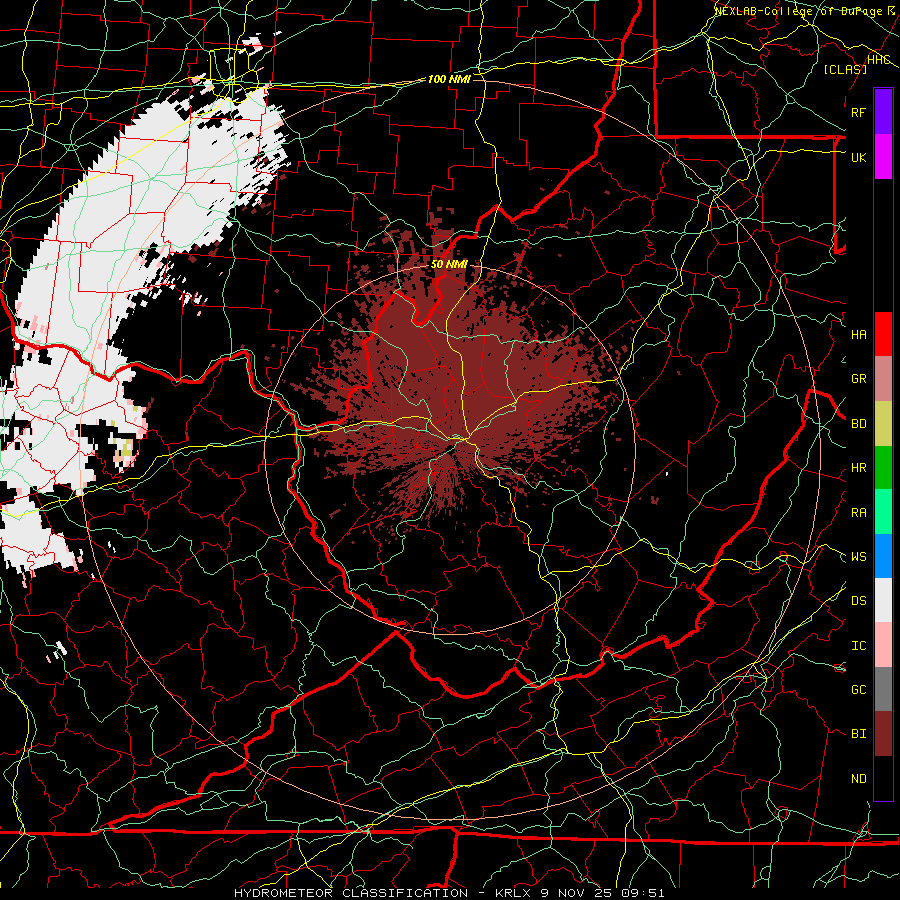Click the BD yellow legend swatch

(x=883, y=424)
